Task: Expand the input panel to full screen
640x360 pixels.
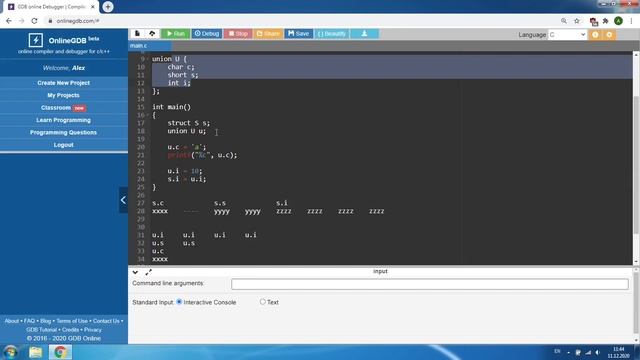Action: [149, 272]
